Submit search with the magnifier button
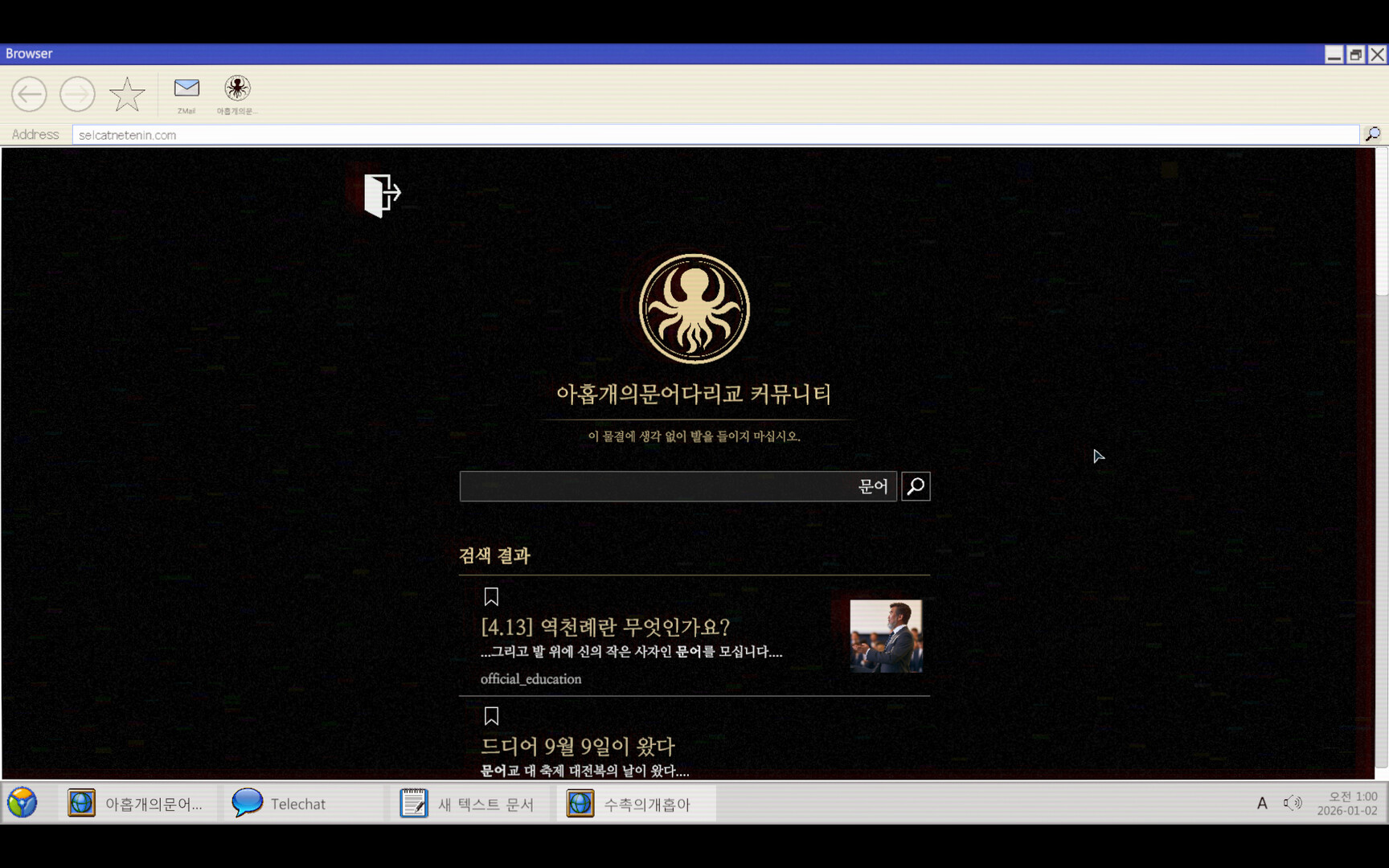This screenshot has width=1389, height=868. (916, 486)
